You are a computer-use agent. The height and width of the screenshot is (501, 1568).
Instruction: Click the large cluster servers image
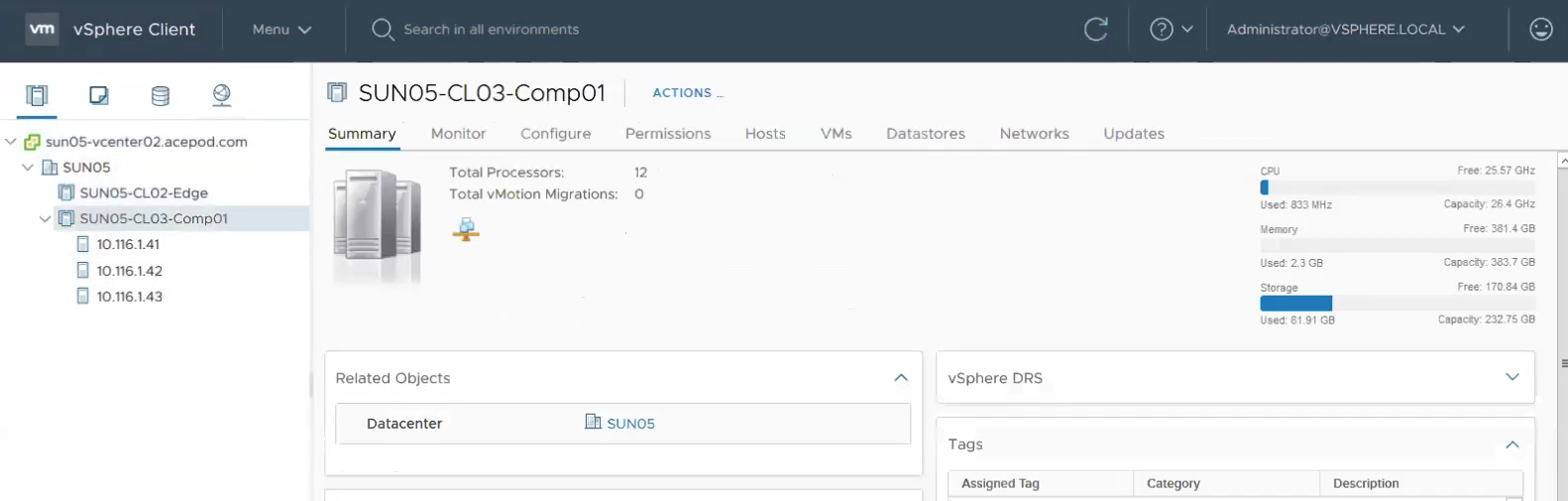click(x=378, y=226)
